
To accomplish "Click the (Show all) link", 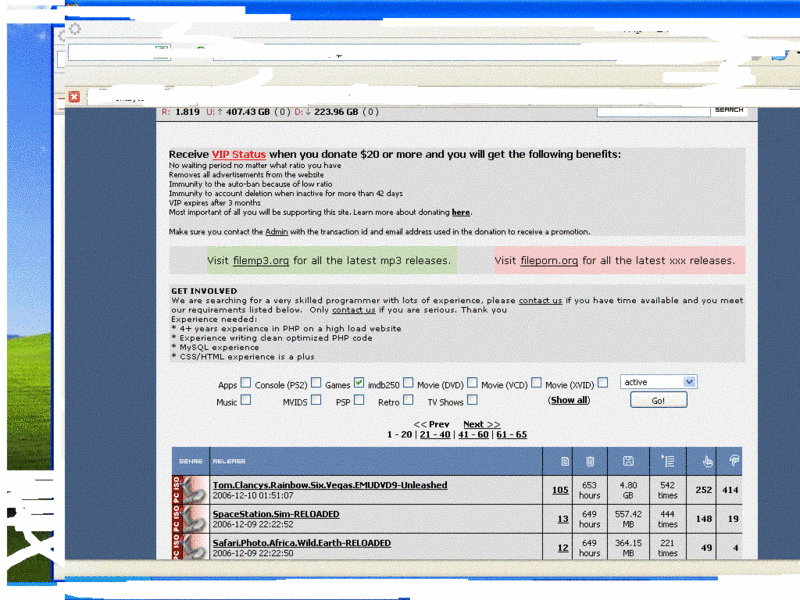I will point(569,400).
